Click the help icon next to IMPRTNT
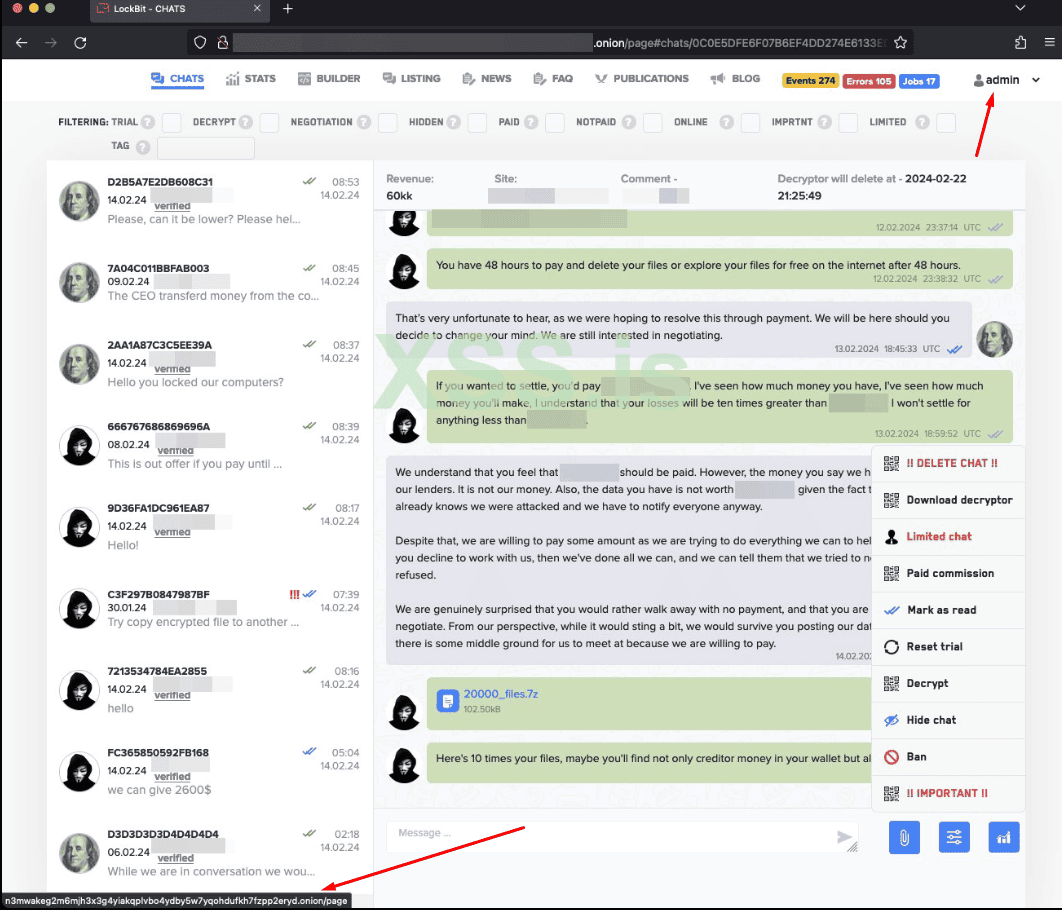The height and width of the screenshot is (910, 1062). [824, 122]
